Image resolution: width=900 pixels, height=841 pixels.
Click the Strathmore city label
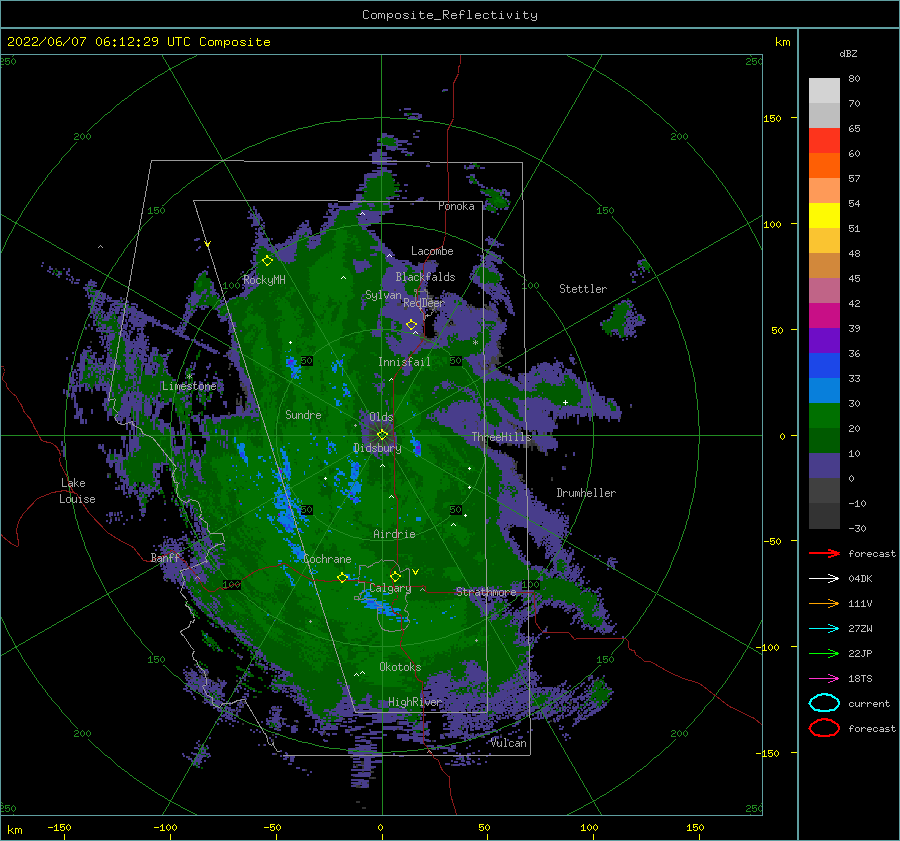coord(486,592)
